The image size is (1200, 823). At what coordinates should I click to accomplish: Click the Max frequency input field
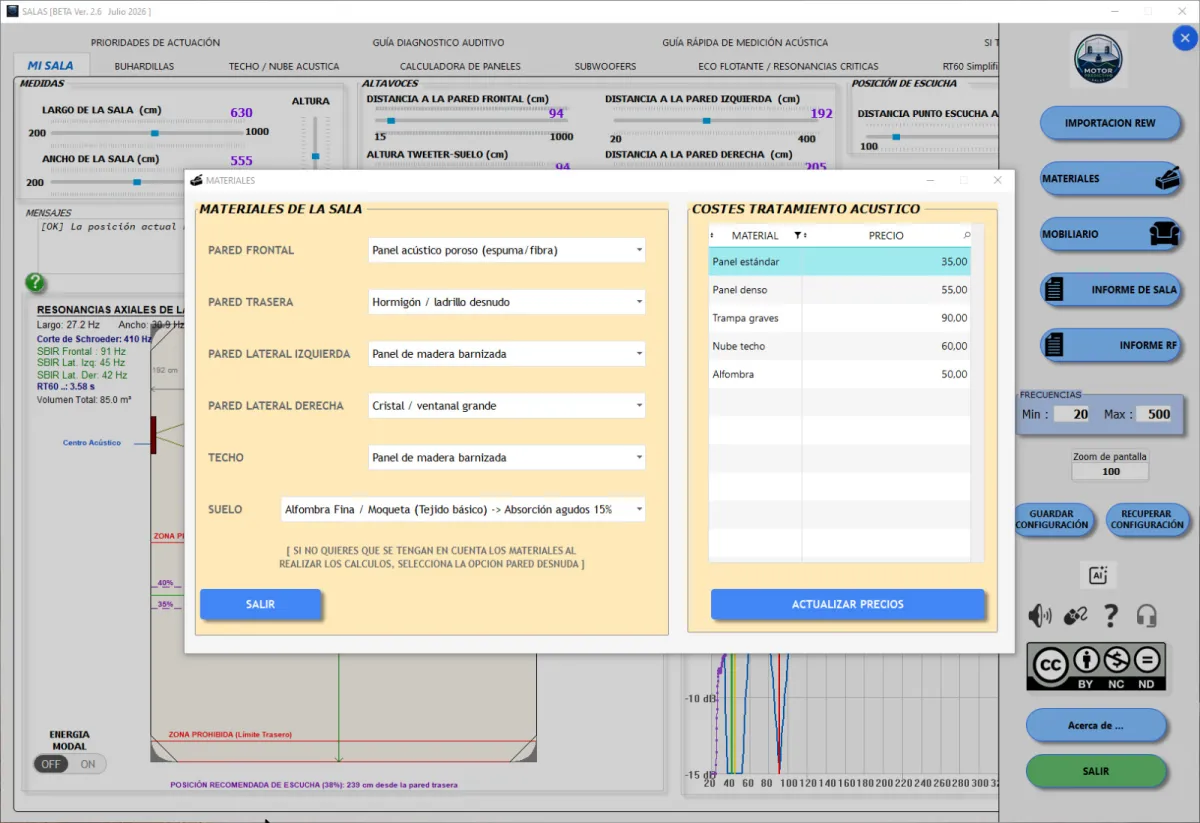[1153, 414]
